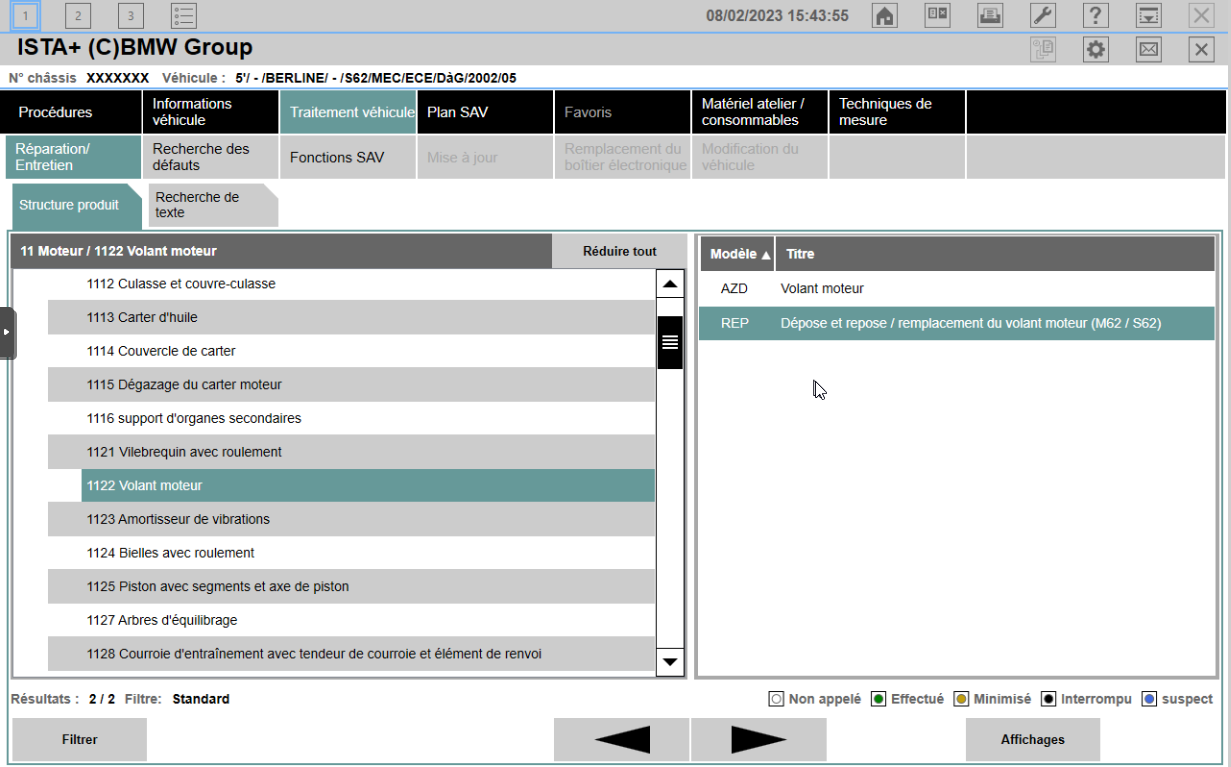Viewport: 1231px width, 767px height.
Task: Select Réparation/Entretien sub-tab
Action: coord(73,157)
